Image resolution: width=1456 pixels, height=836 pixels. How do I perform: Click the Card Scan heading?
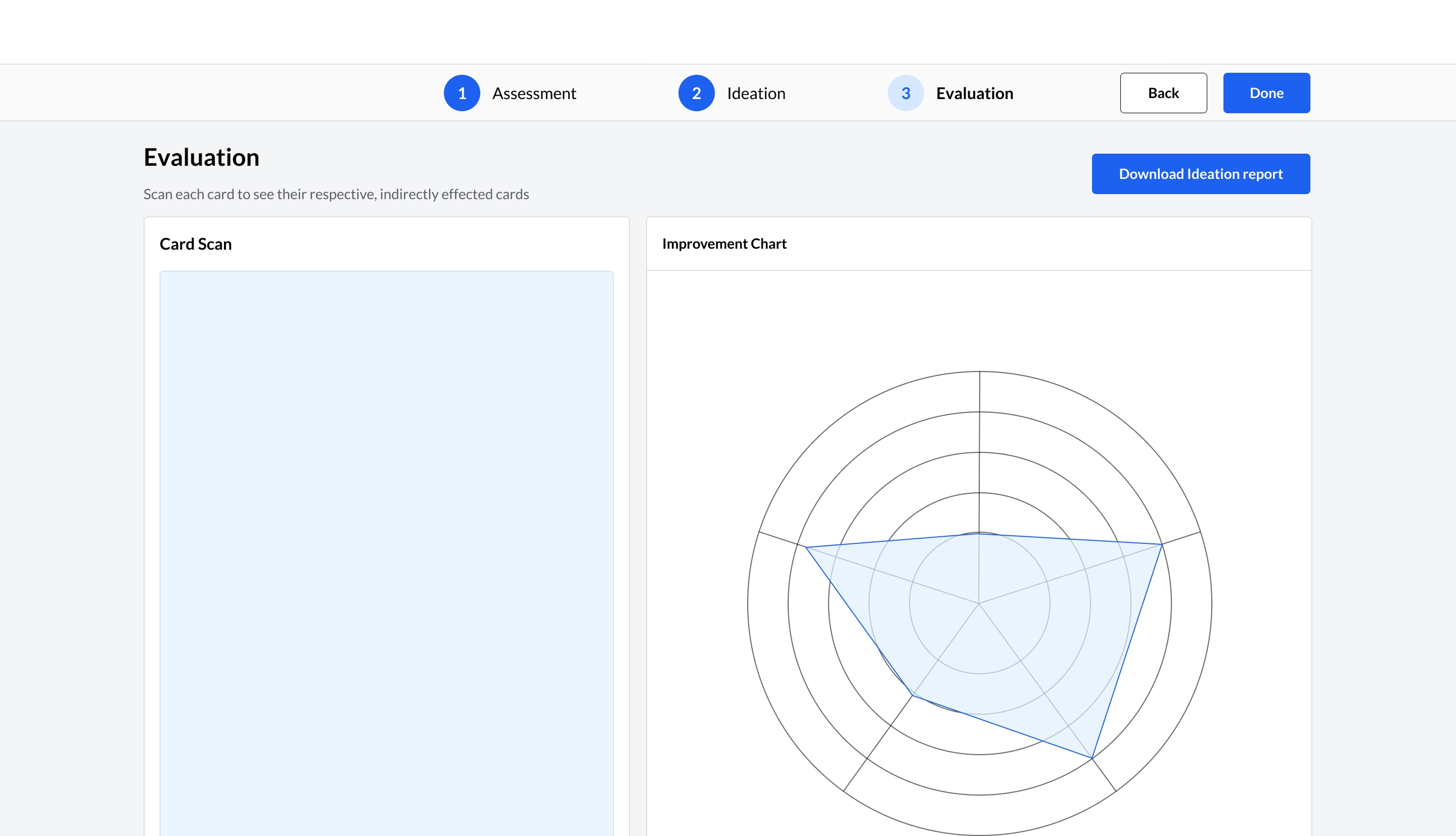point(195,244)
